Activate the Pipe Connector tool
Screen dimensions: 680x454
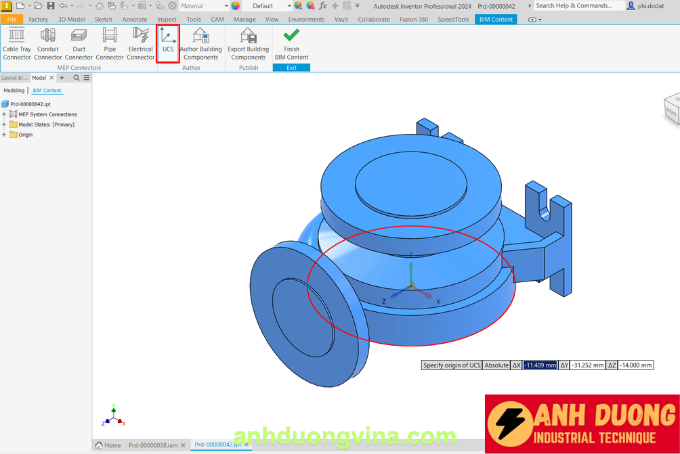[109, 44]
